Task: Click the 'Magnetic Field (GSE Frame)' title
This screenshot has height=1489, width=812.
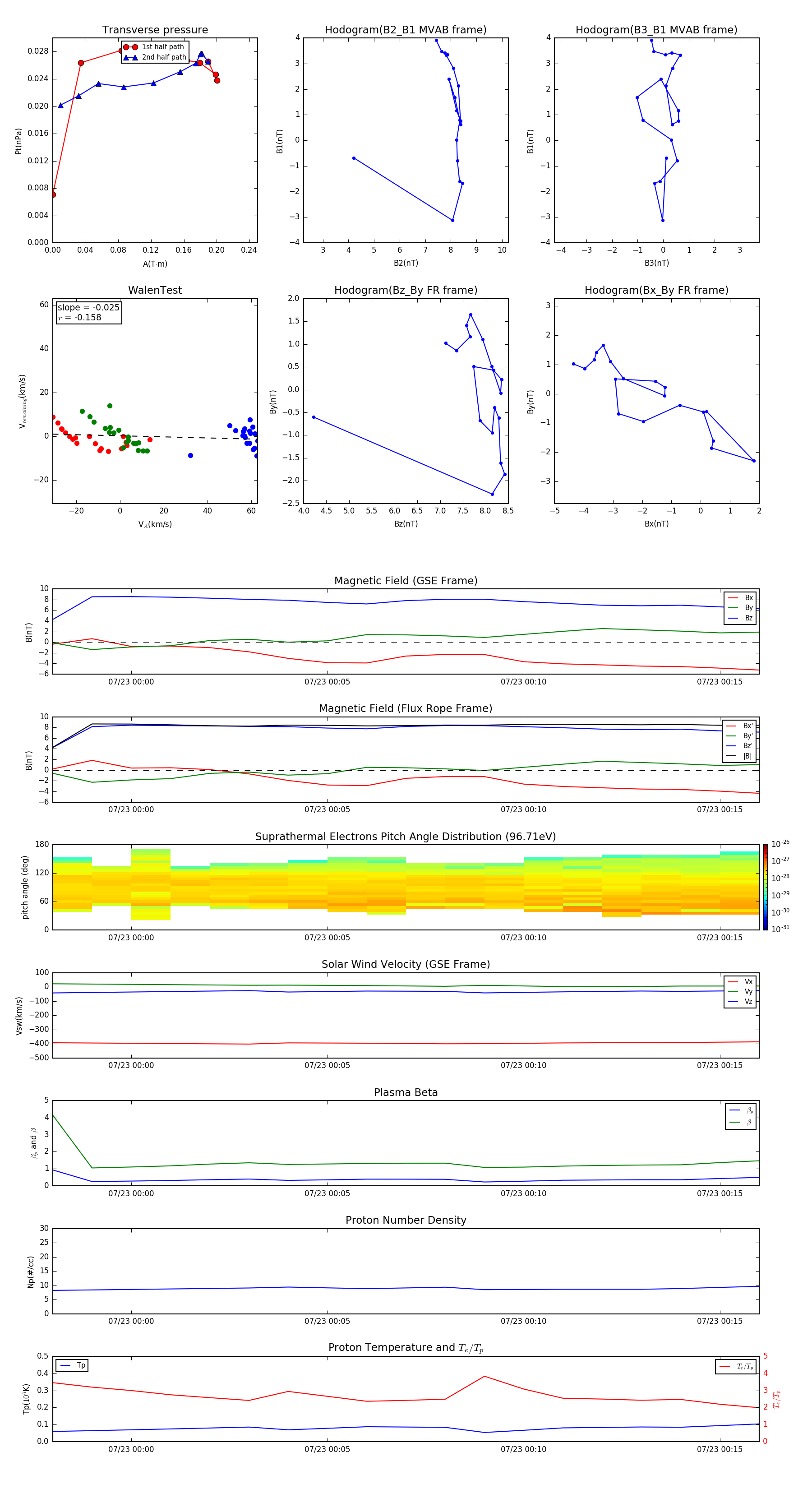Action: pos(406,581)
